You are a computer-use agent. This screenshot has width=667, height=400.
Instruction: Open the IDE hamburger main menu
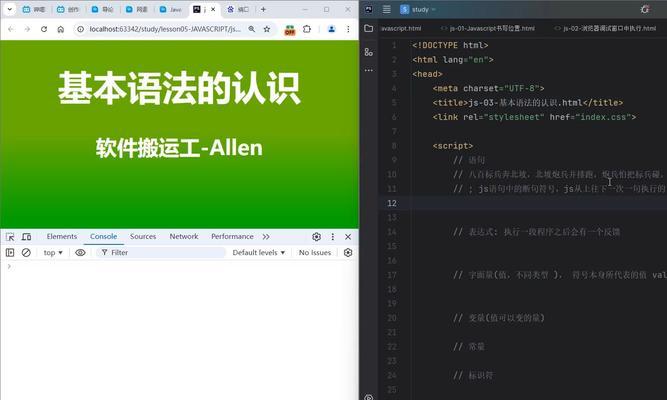tap(387, 9)
